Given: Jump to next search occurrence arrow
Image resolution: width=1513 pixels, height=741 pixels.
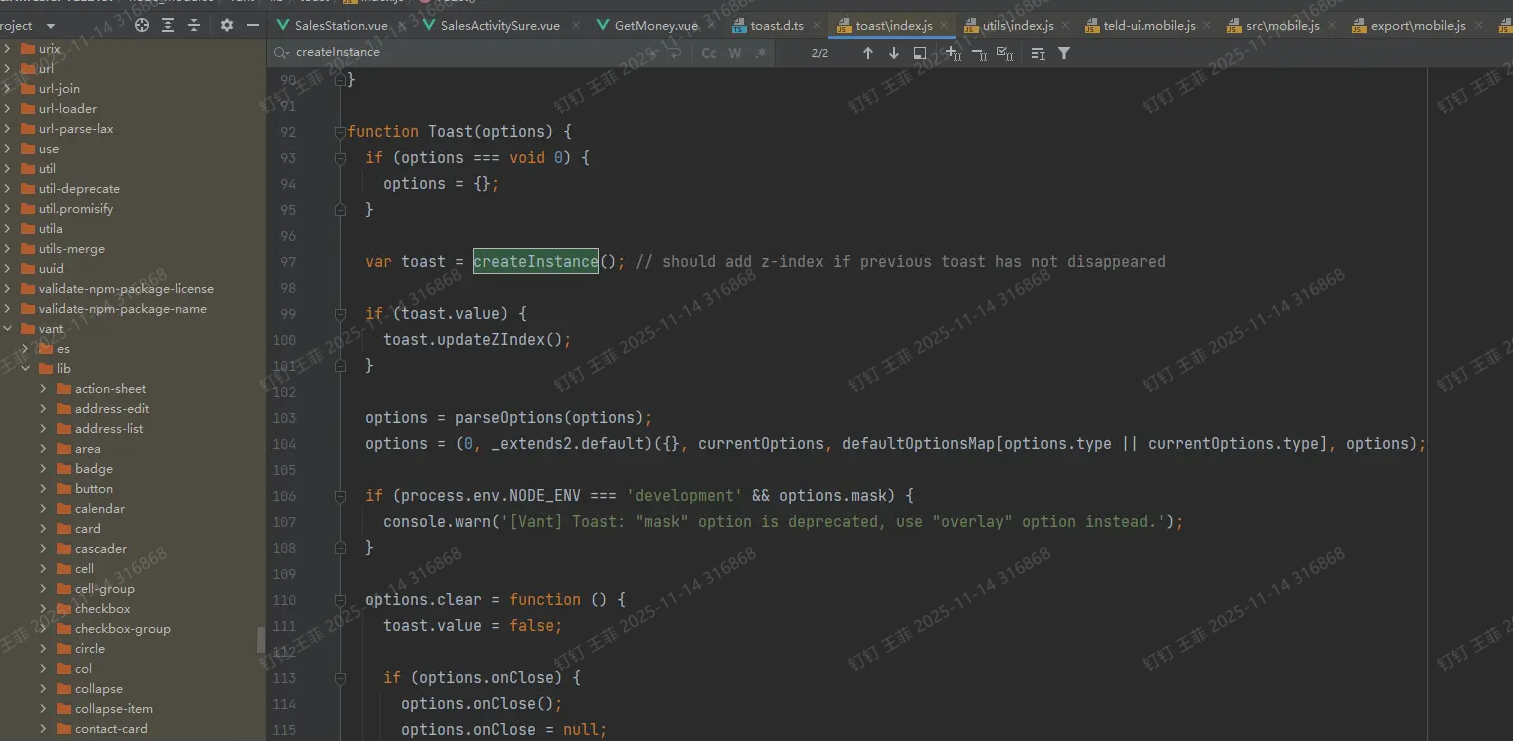Looking at the screenshot, I should [893, 53].
